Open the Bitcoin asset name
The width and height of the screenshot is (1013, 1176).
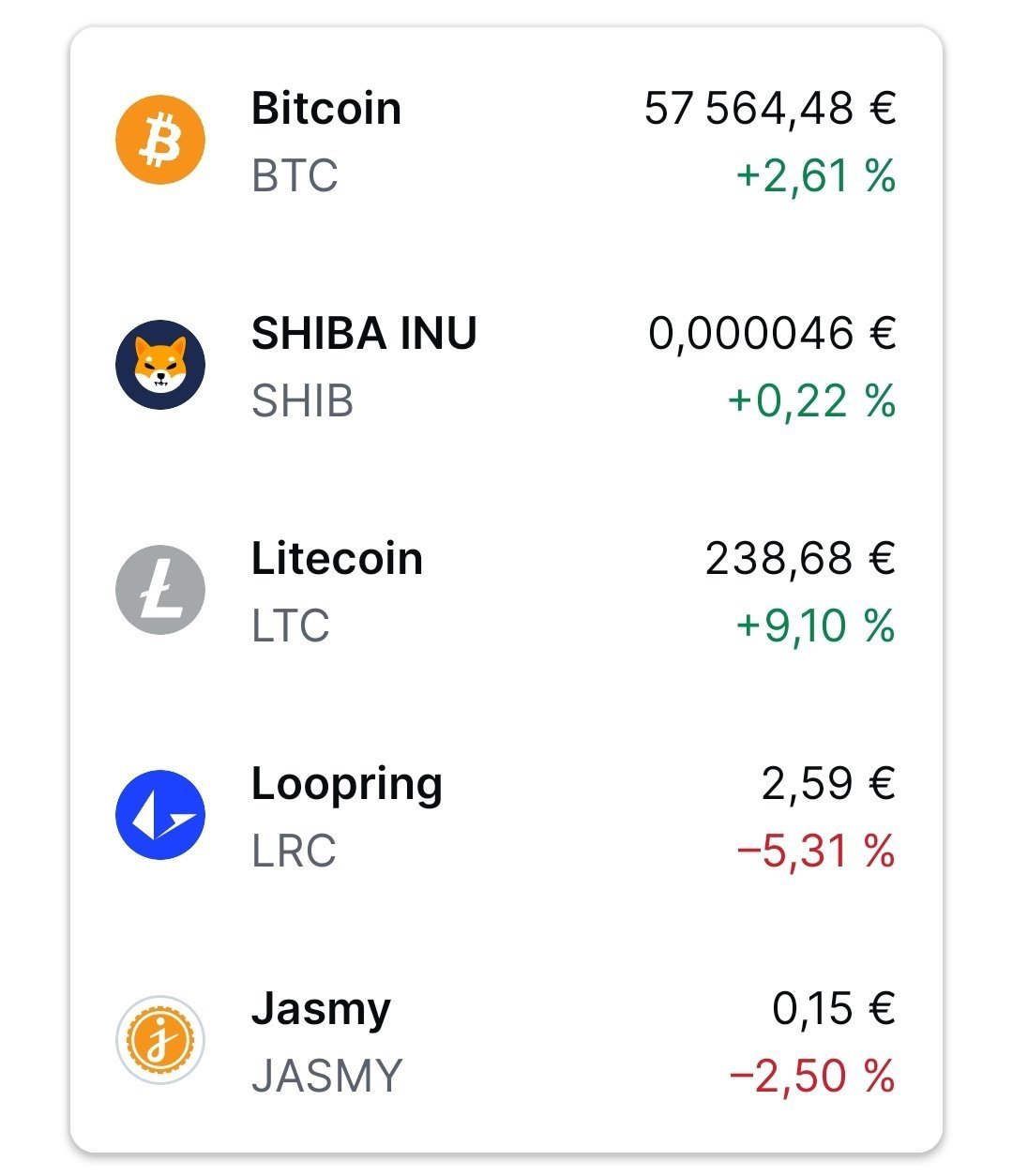coord(326,108)
